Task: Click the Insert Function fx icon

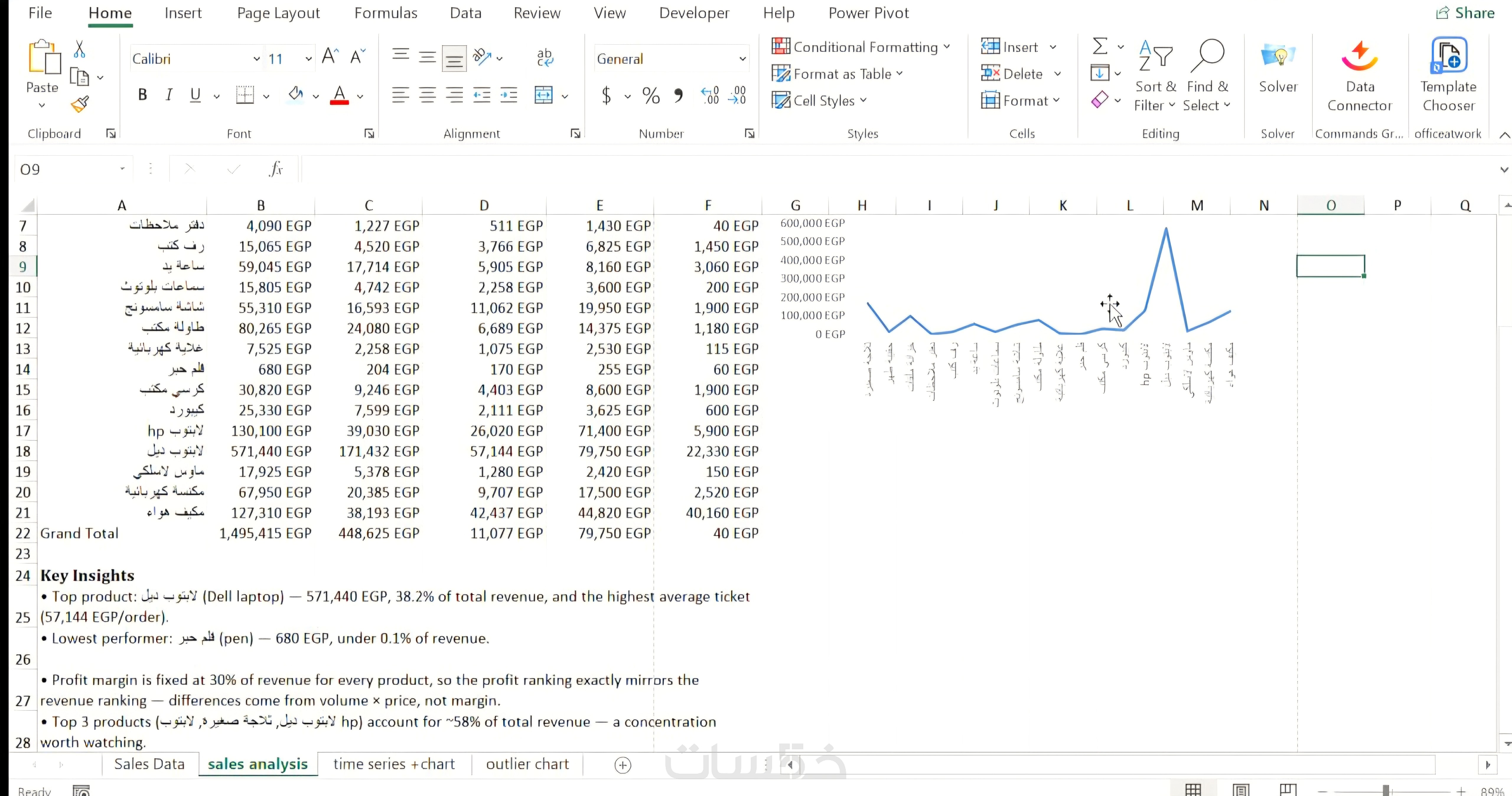Action: point(276,169)
